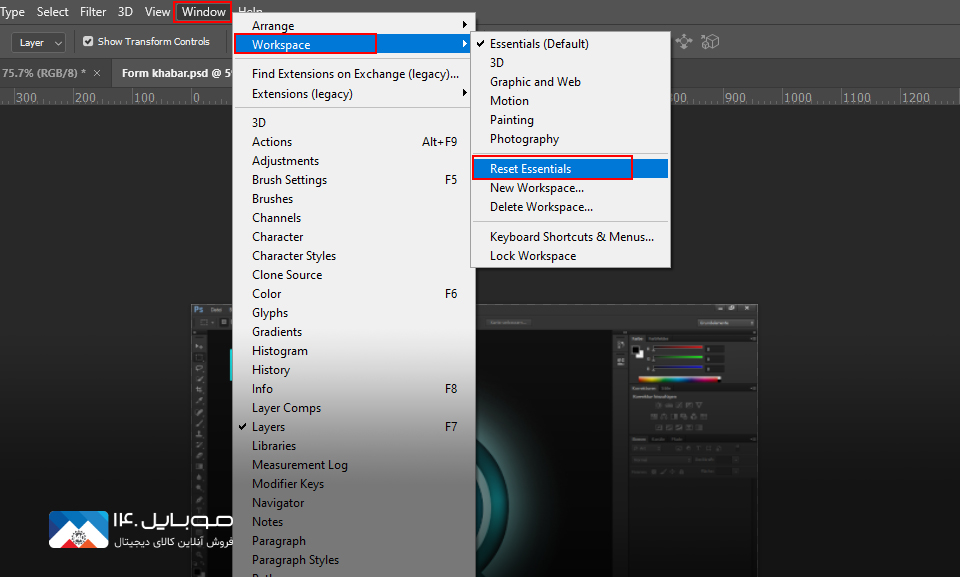Open the Type menu in the menu bar
The image size is (960, 577).
tap(12, 12)
